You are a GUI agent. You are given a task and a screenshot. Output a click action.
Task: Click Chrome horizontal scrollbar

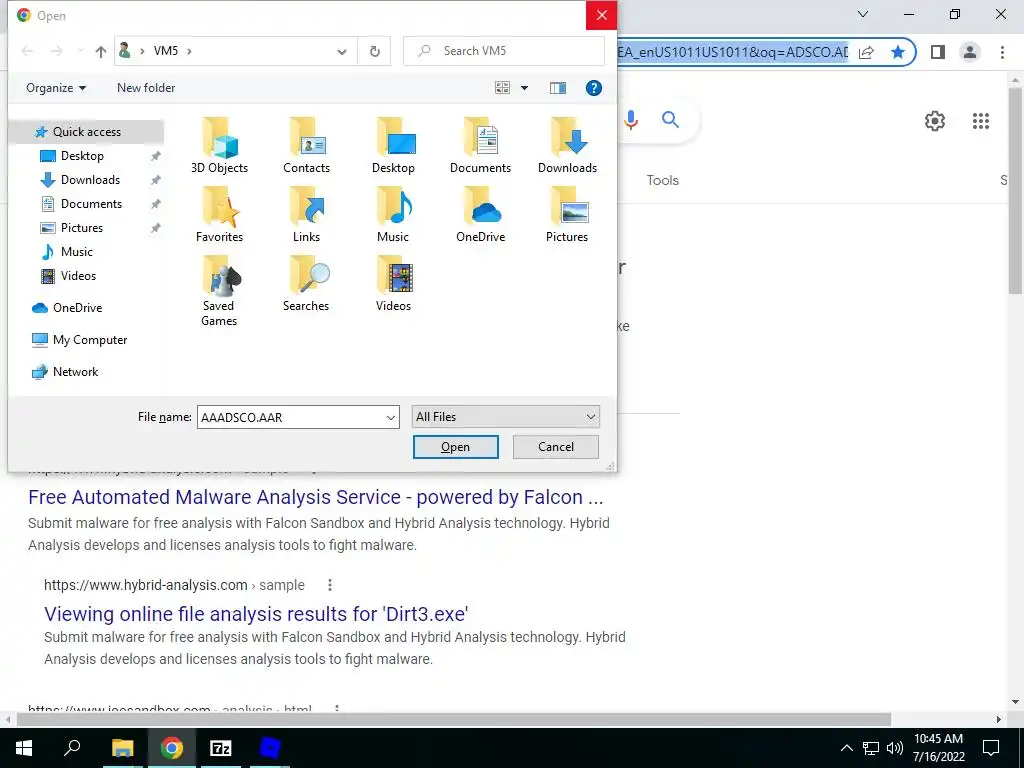454,719
